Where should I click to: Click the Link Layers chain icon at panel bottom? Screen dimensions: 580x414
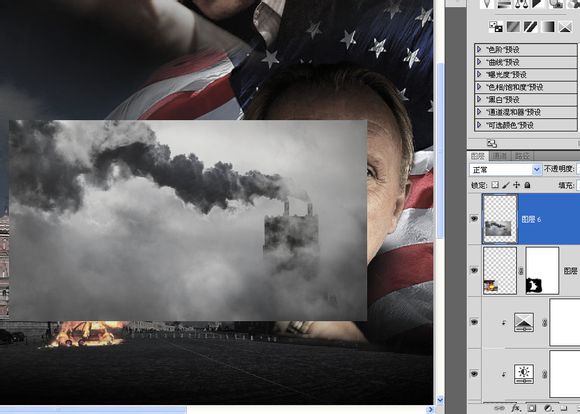[499, 408]
